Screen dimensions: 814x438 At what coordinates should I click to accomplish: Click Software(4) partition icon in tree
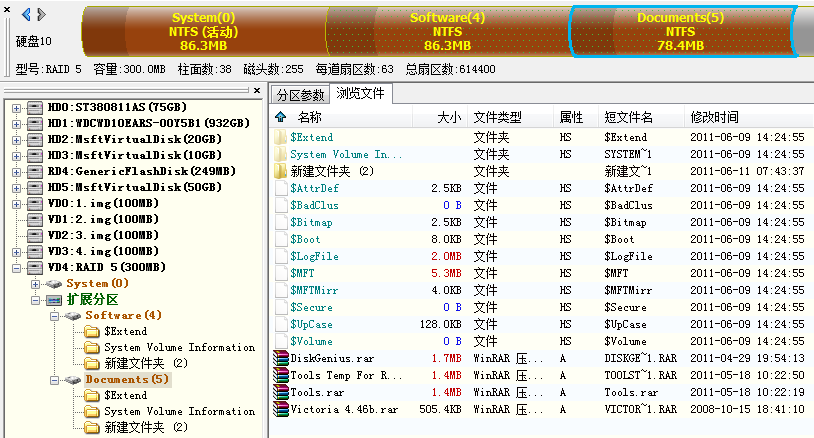[x=73, y=316]
